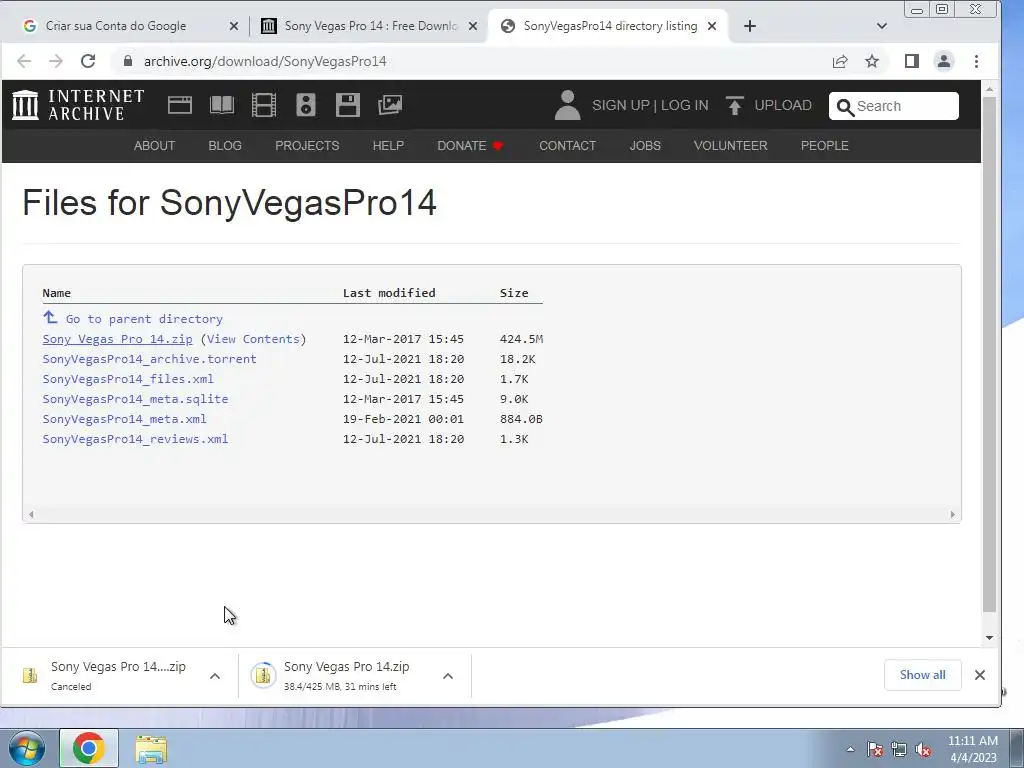The image size is (1024, 768).
Task: Close the SonyVegasPro14 directory listing tab
Action: pyautogui.click(x=712, y=26)
